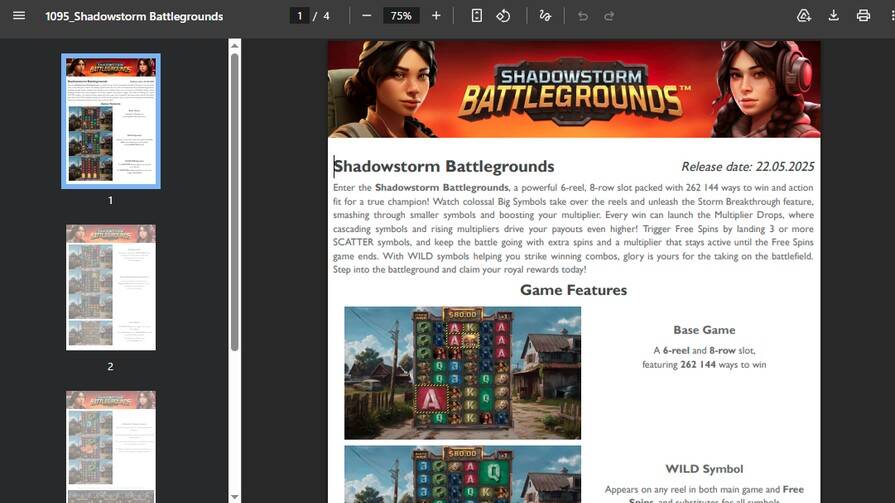Click the zoom in plus icon
Screen dimensions: 895x503
(436, 16)
